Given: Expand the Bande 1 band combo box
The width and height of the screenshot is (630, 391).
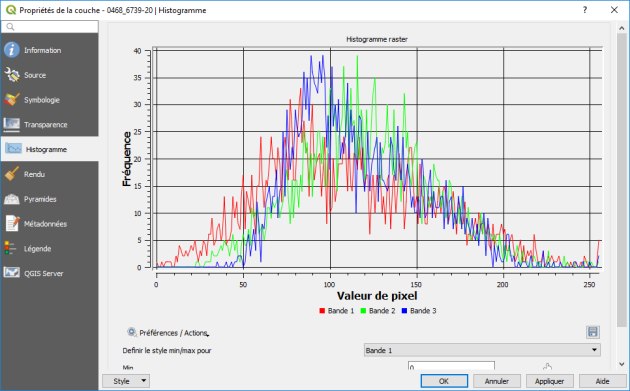Looking at the screenshot, I should point(482,350).
